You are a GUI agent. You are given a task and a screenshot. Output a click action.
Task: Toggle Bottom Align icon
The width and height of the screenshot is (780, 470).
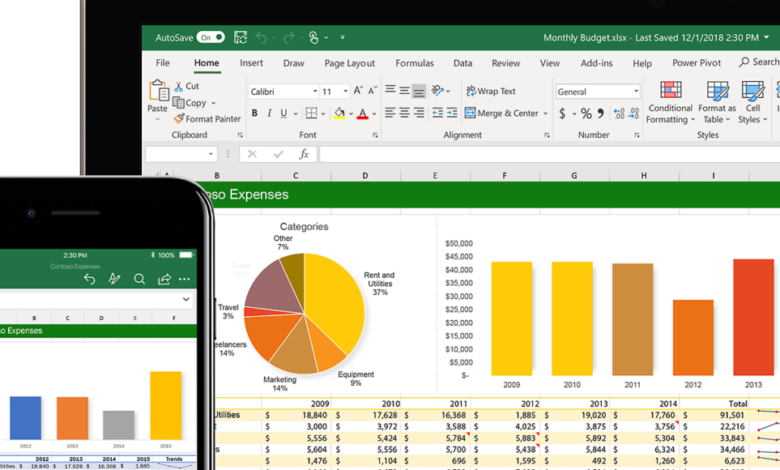(x=419, y=91)
